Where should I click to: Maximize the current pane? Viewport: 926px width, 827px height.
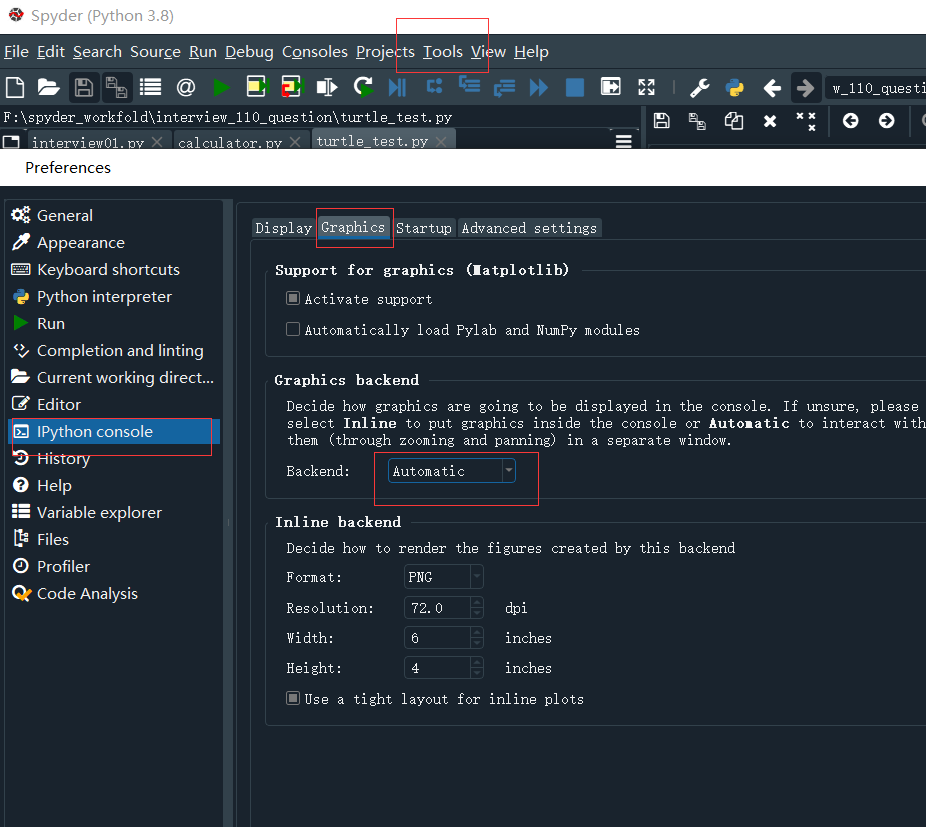pyautogui.click(x=611, y=86)
